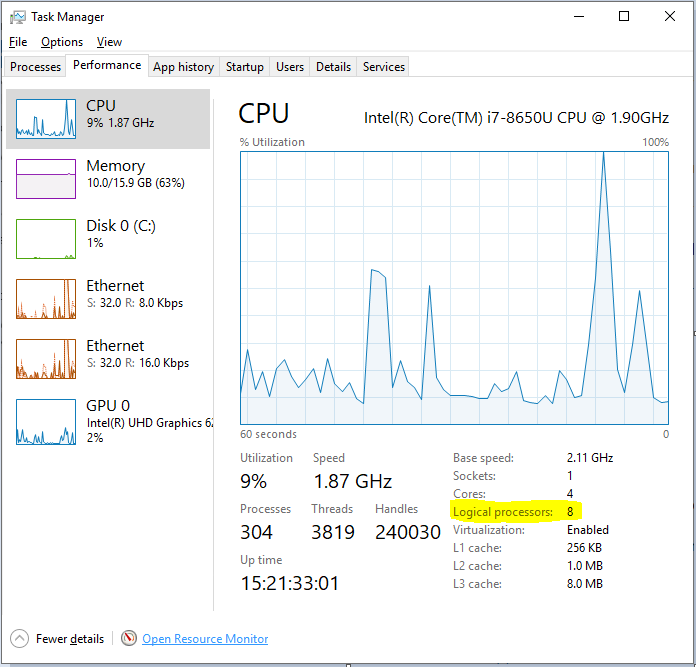Open the View menu
The width and height of the screenshot is (696, 667).
pyautogui.click(x=109, y=42)
